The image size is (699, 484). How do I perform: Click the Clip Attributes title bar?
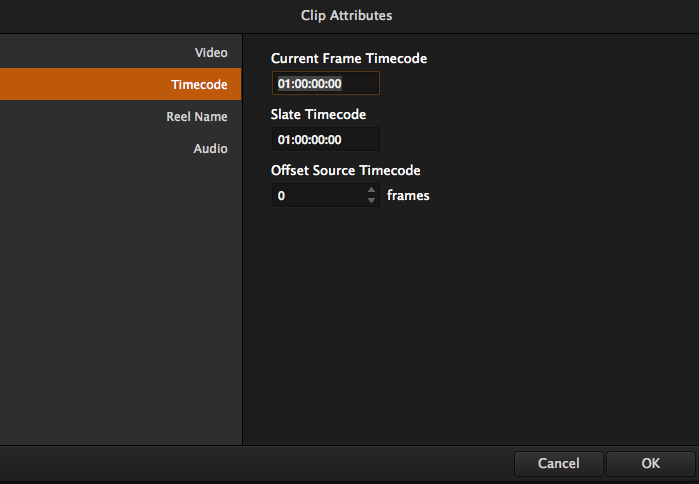click(348, 15)
